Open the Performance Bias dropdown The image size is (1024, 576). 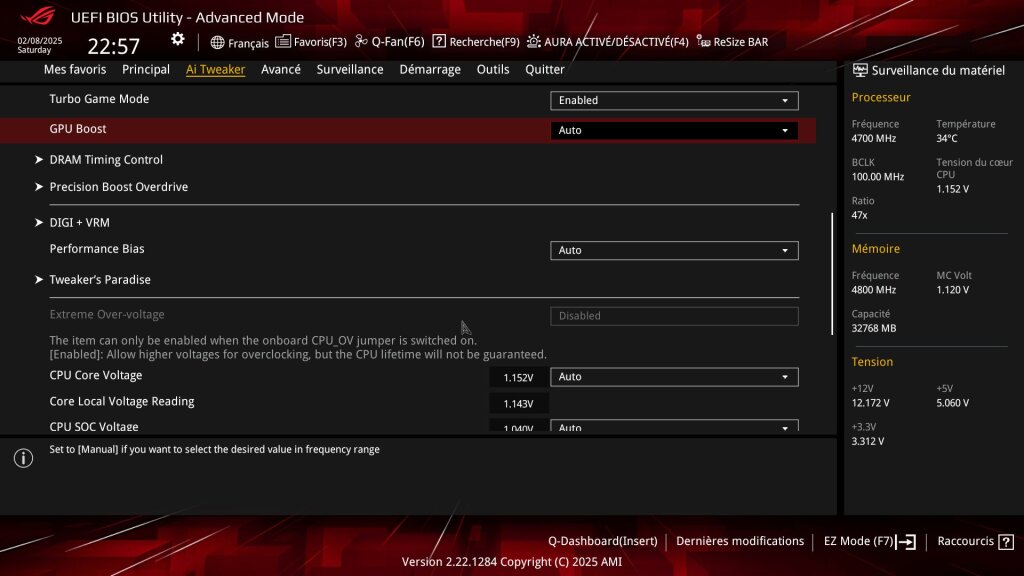tap(674, 251)
